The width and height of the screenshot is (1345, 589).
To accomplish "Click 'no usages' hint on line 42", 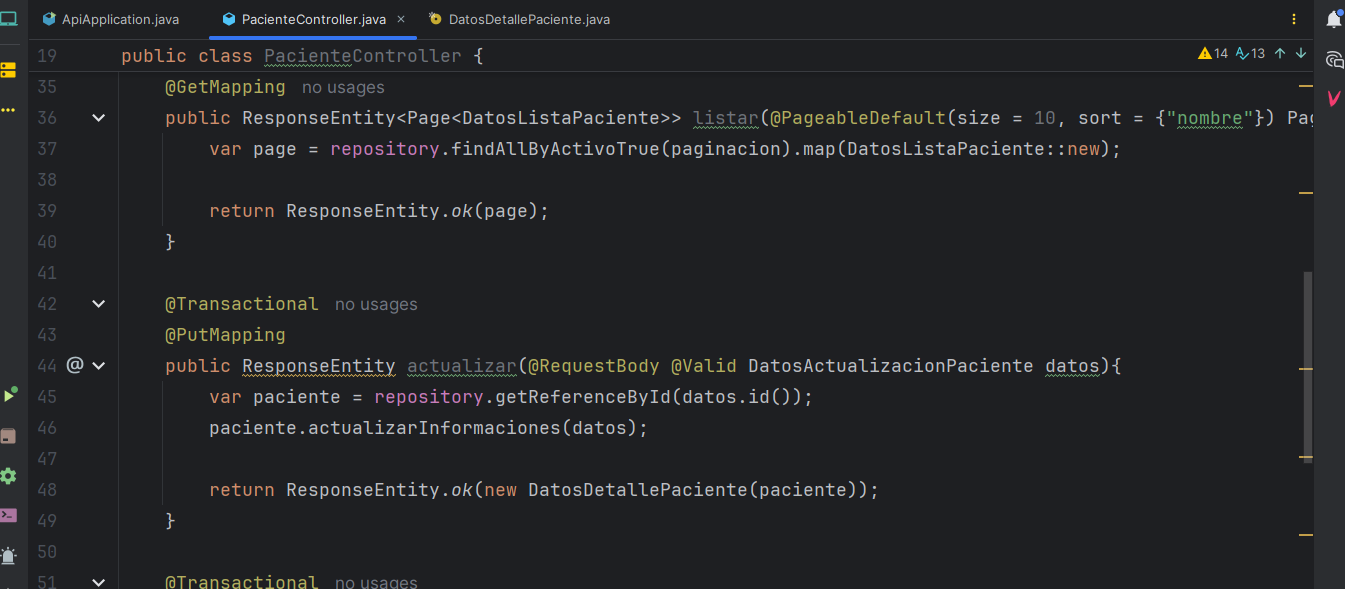I will (376, 304).
